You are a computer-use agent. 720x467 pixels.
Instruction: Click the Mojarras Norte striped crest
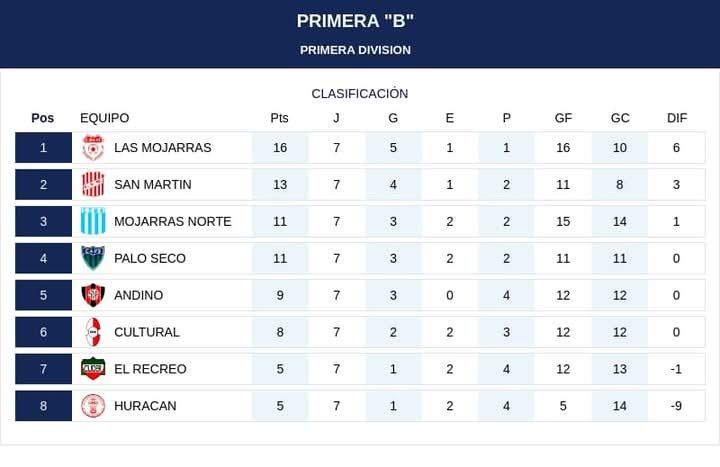(x=93, y=222)
